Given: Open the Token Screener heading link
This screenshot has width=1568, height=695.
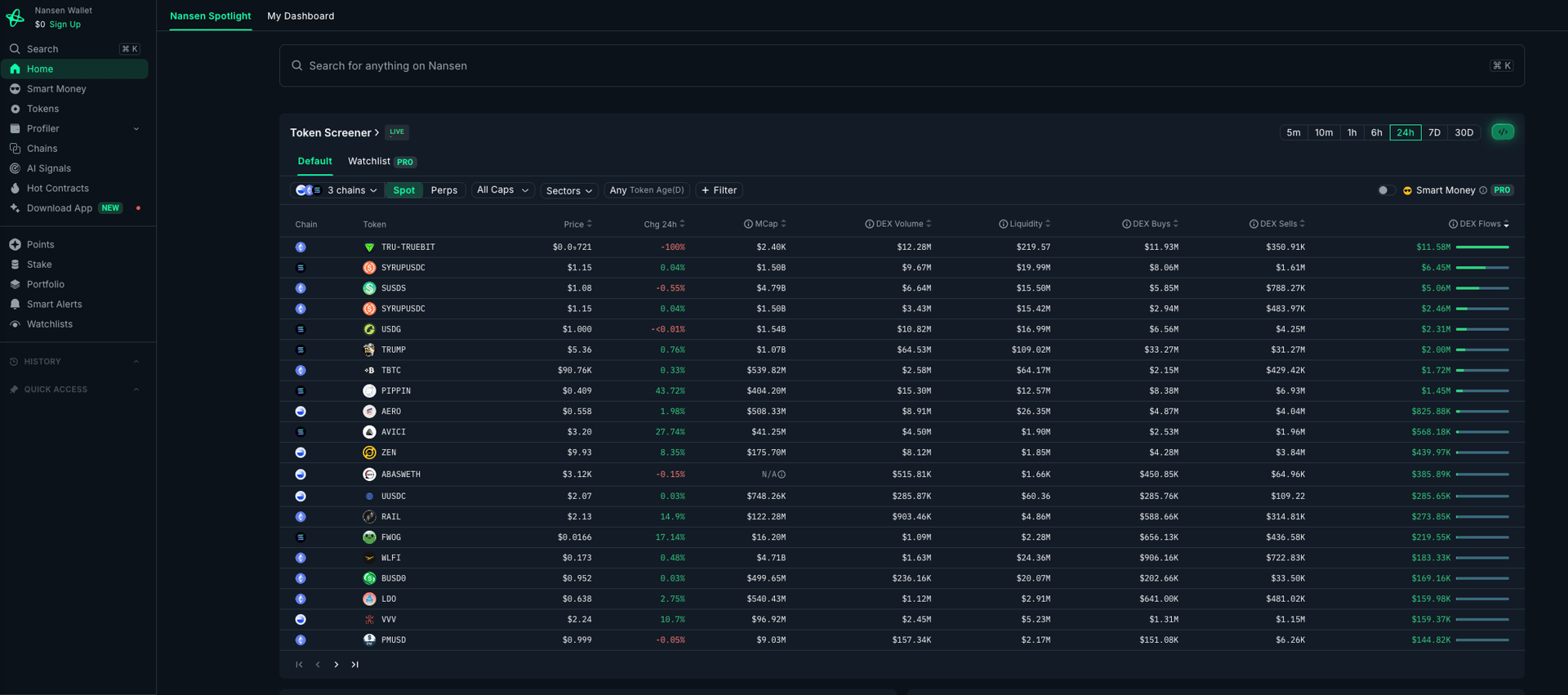Looking at the screenshot, I should click(335, 132).
